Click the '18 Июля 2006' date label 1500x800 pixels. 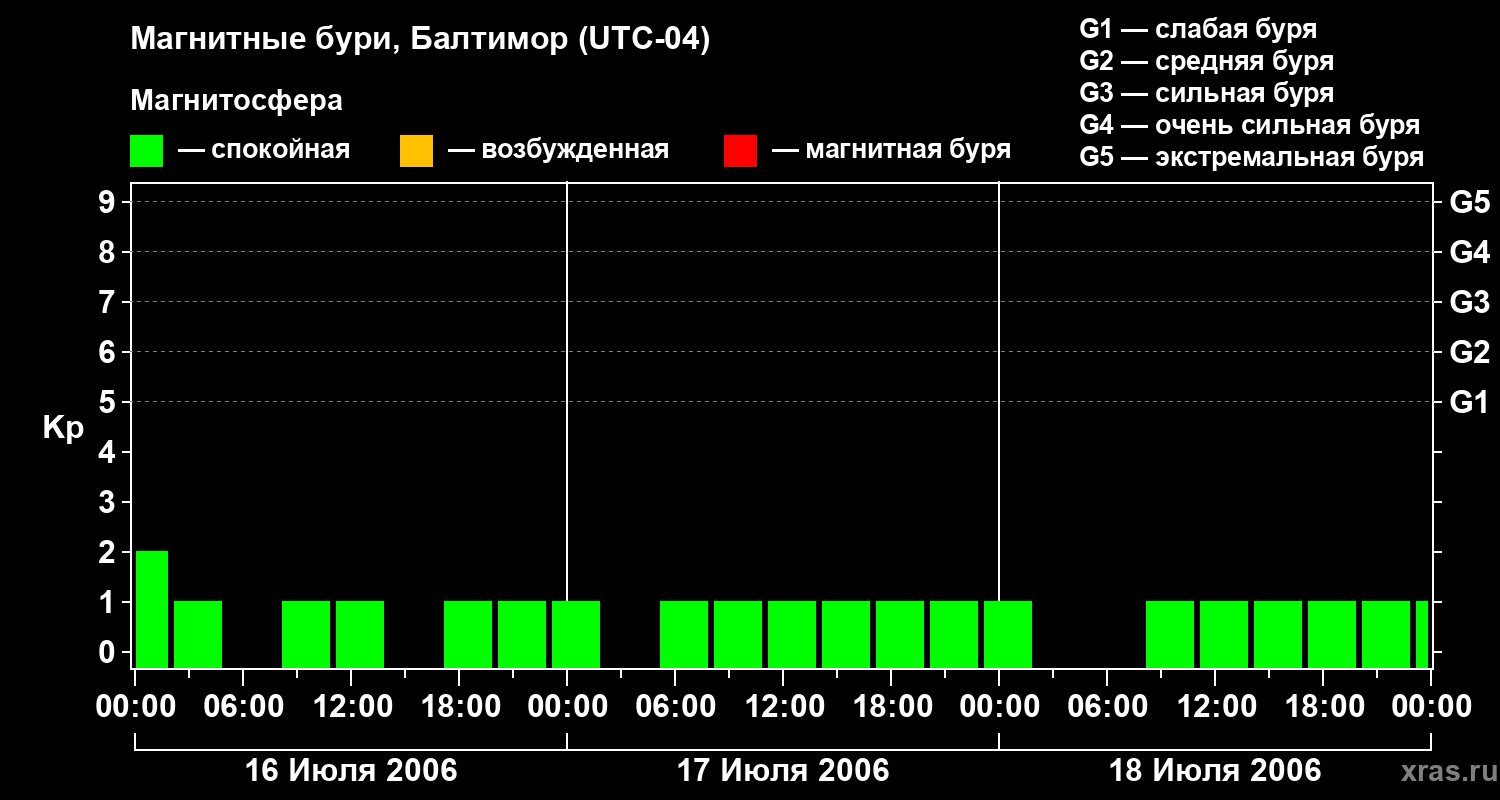1215,771
